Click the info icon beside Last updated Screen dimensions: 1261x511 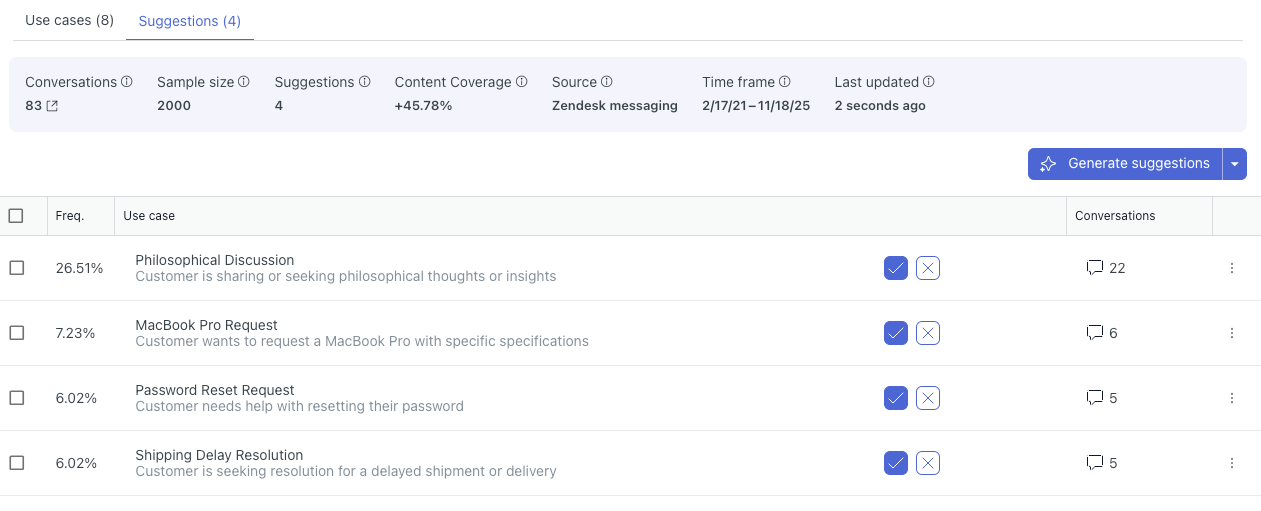tap(929, 82)
